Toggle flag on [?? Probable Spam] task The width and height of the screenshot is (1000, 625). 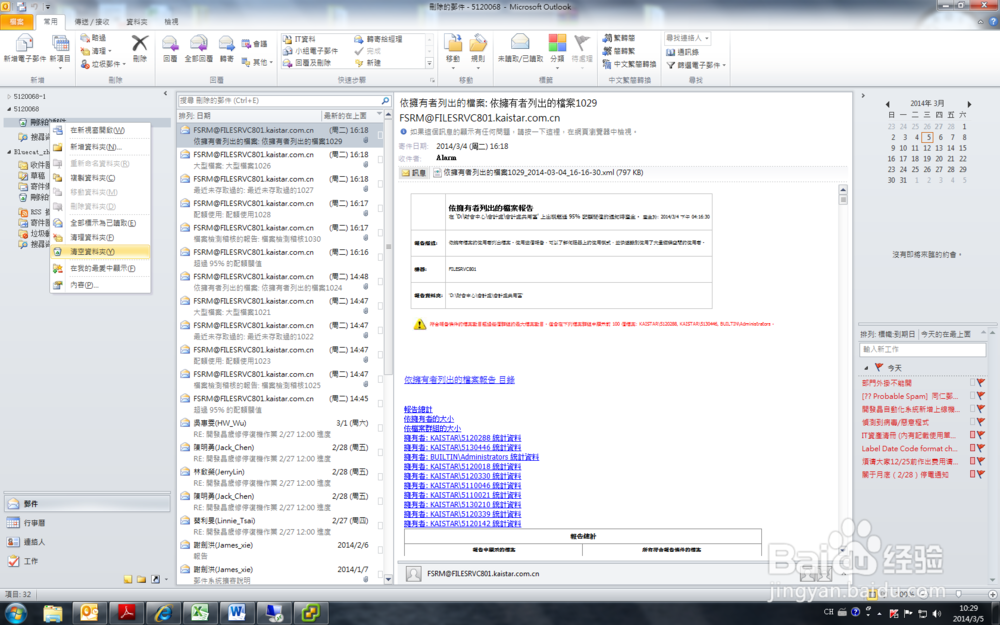[x=981, y=396]
